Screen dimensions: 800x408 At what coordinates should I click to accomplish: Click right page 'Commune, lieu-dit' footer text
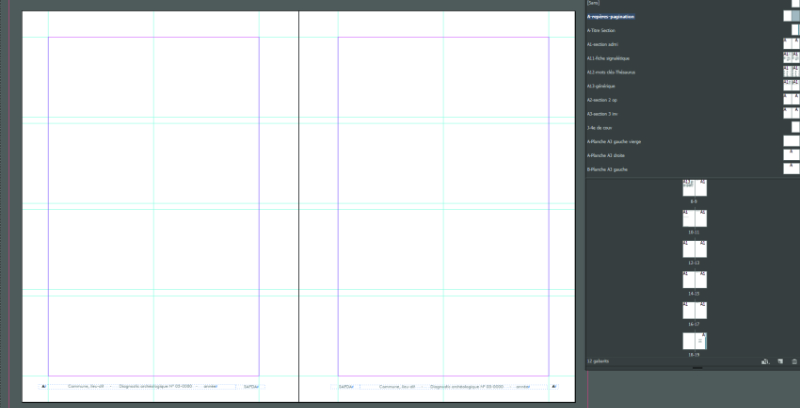click(397, 387)
